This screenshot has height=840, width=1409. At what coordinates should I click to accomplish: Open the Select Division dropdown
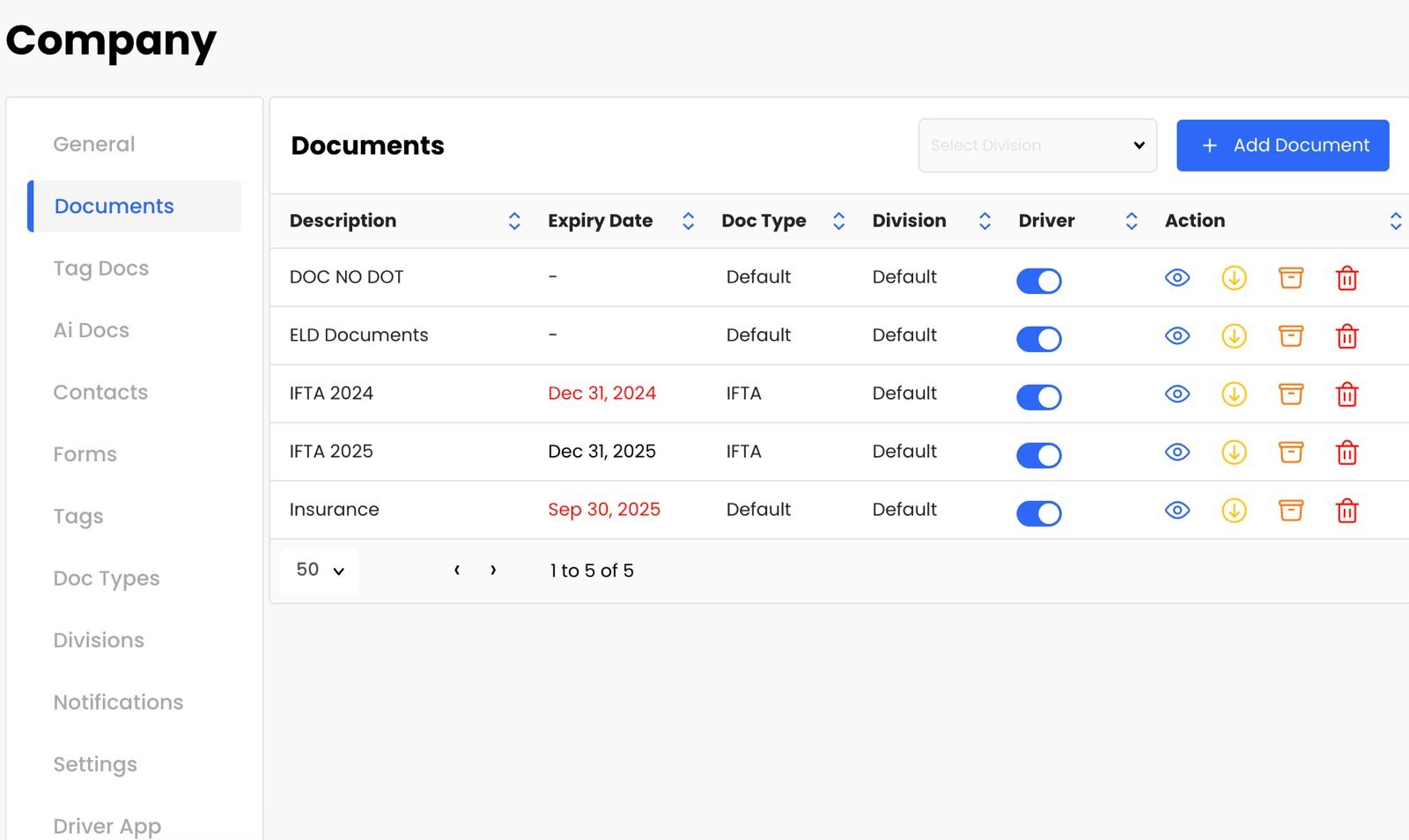[1037, 145]
